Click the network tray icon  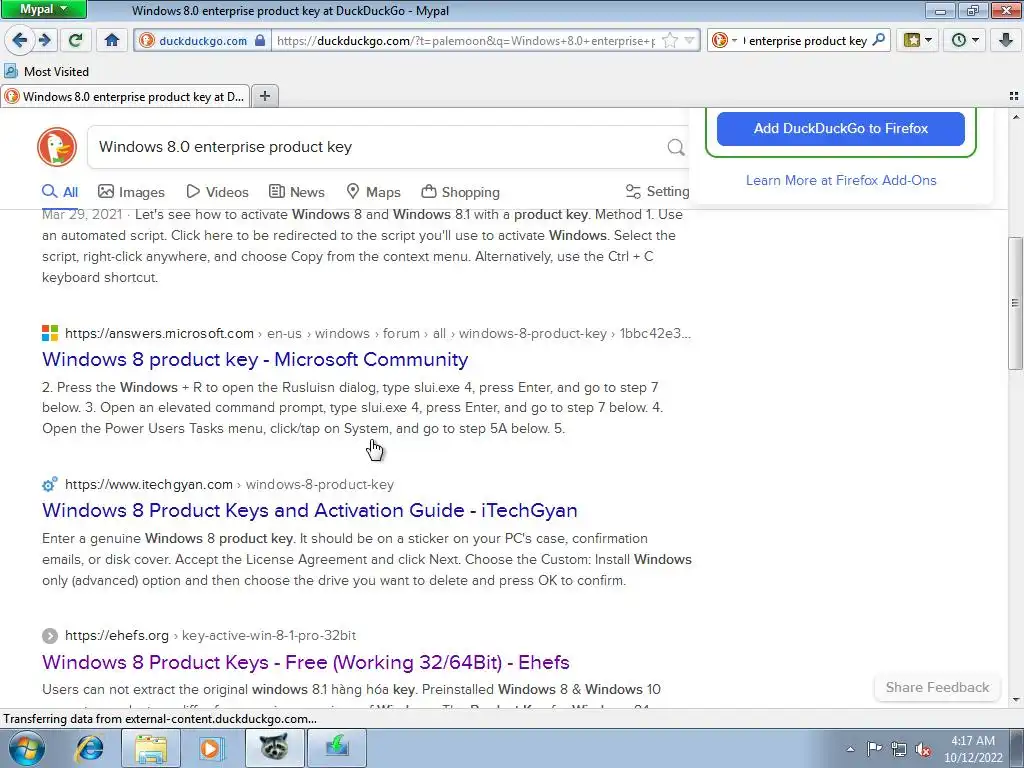899,749
